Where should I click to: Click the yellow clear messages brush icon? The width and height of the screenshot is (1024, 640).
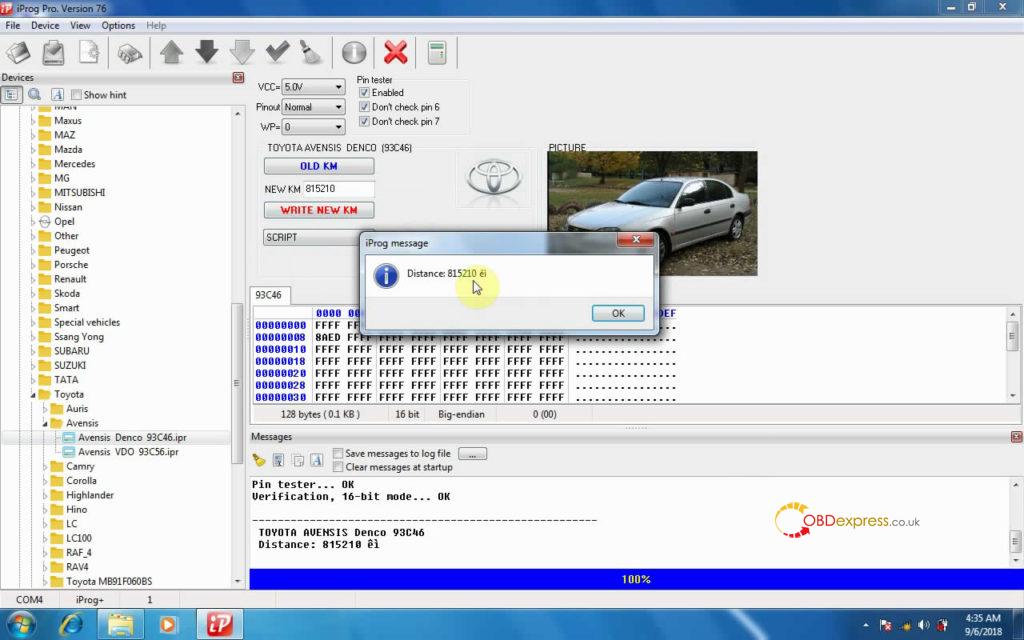(259, 460)
